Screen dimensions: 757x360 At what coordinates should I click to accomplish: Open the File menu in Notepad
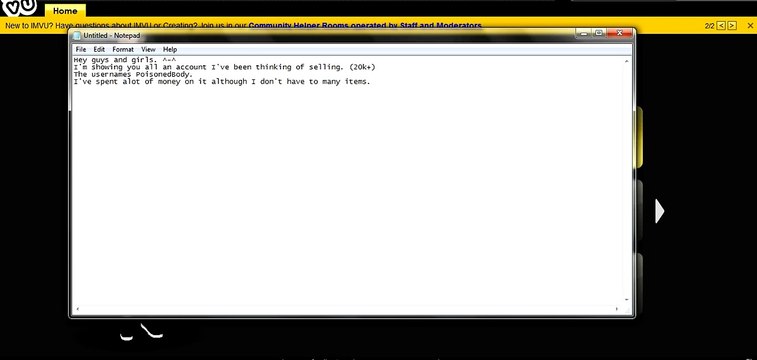pyautogui.click(x=81, y=49)
